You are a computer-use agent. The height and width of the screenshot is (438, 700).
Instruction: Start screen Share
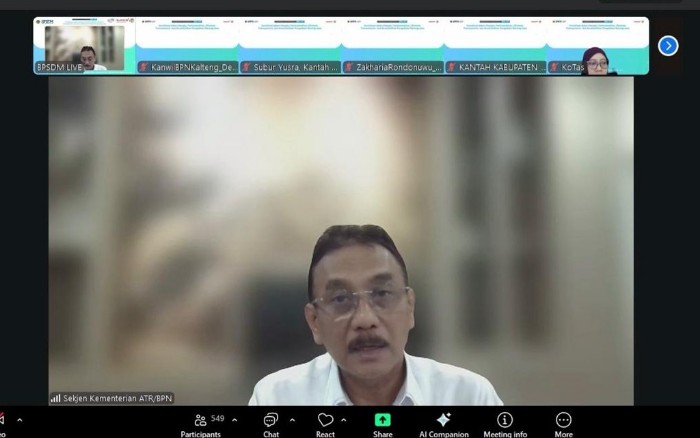[x=383, y=425]
